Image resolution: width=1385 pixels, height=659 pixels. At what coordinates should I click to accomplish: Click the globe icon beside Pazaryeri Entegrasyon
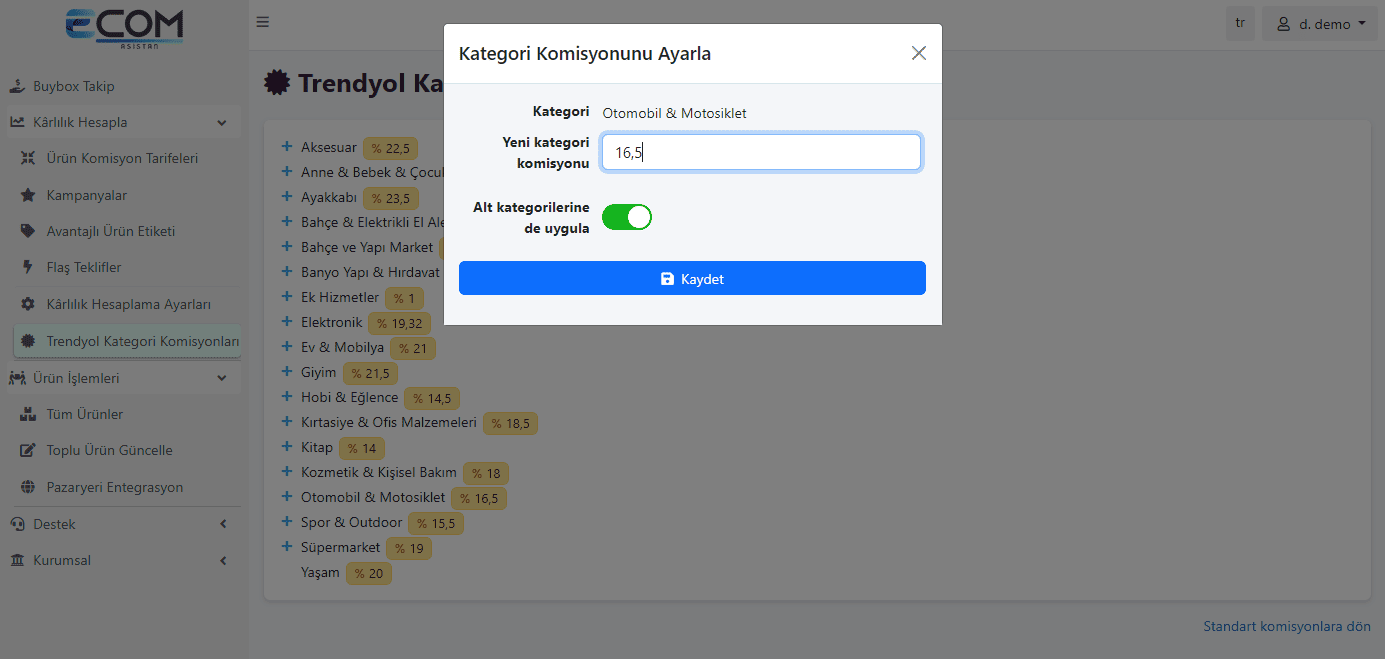[x=28, y=487]
